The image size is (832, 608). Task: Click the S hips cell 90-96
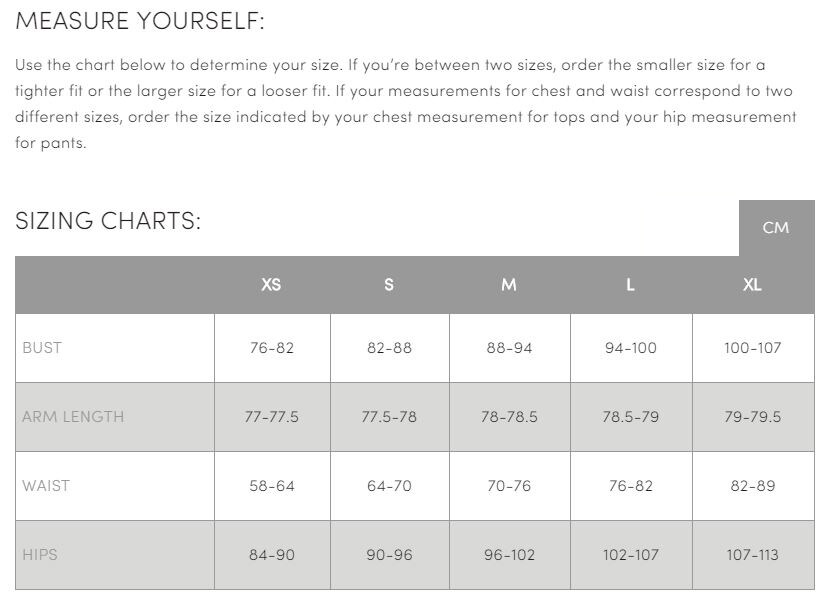coord(389,555)
